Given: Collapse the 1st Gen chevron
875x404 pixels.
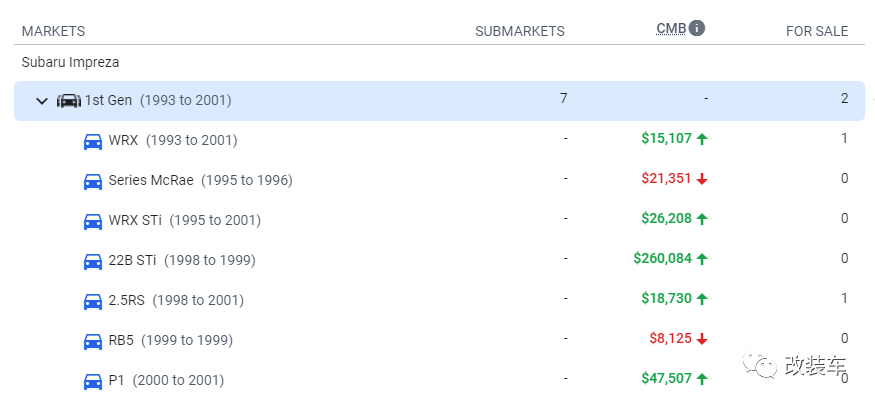Looking at the screenshot, I should 42,101.
